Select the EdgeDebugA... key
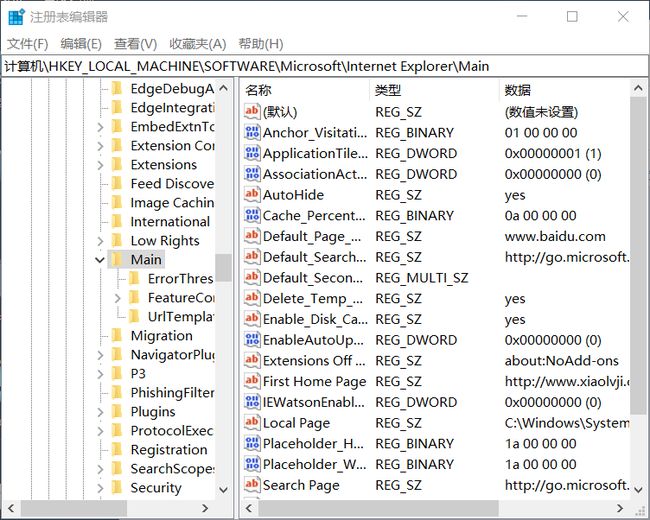The image size is (650, 520). click(x=172, y=89)
